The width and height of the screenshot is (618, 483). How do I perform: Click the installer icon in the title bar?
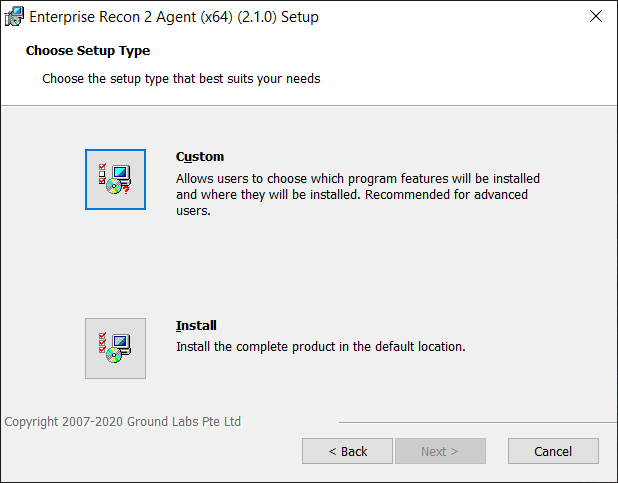(x=14, y=17)
